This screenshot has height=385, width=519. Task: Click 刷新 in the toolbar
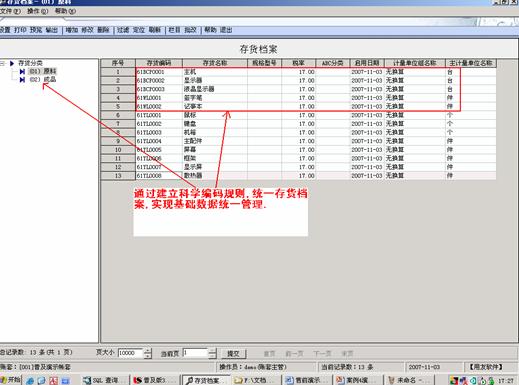click(x=155, y=30)
